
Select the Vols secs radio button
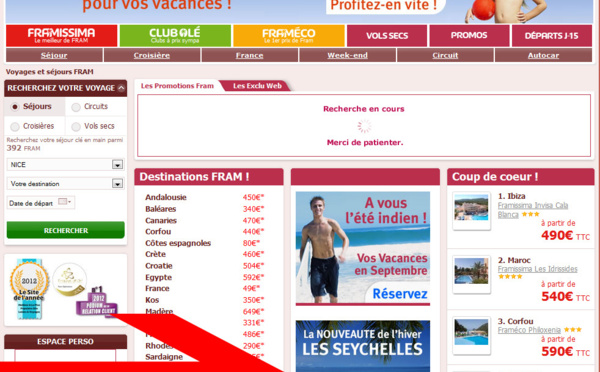(76, 126)
